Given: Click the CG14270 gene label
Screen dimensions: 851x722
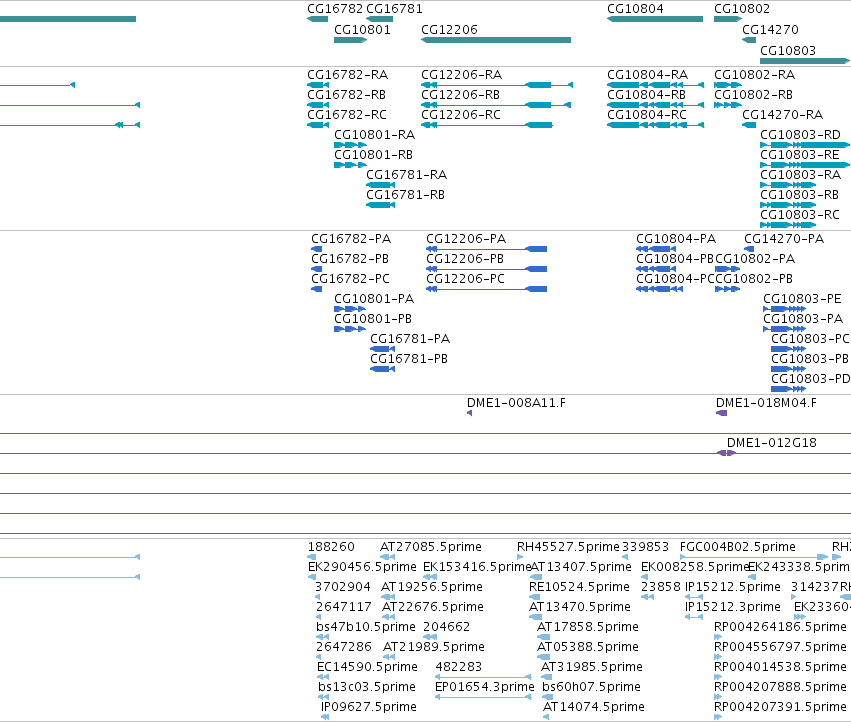Looking at the screenshot, I should point(770,30).
